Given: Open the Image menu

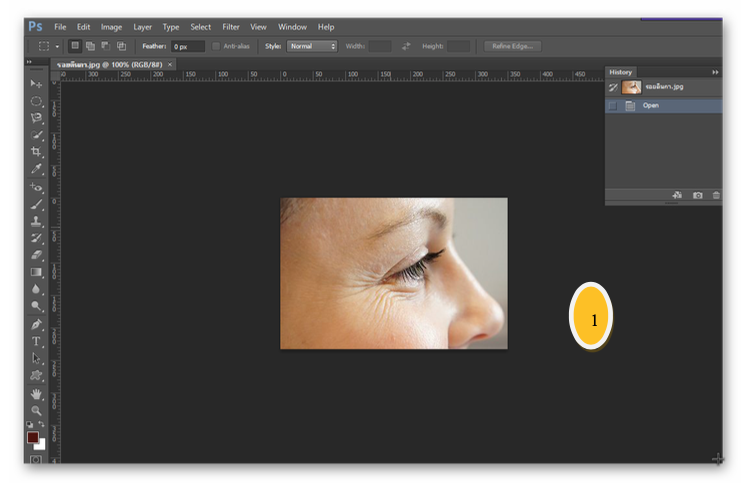Looking at the screenshot, I should (x=111, y=27).
